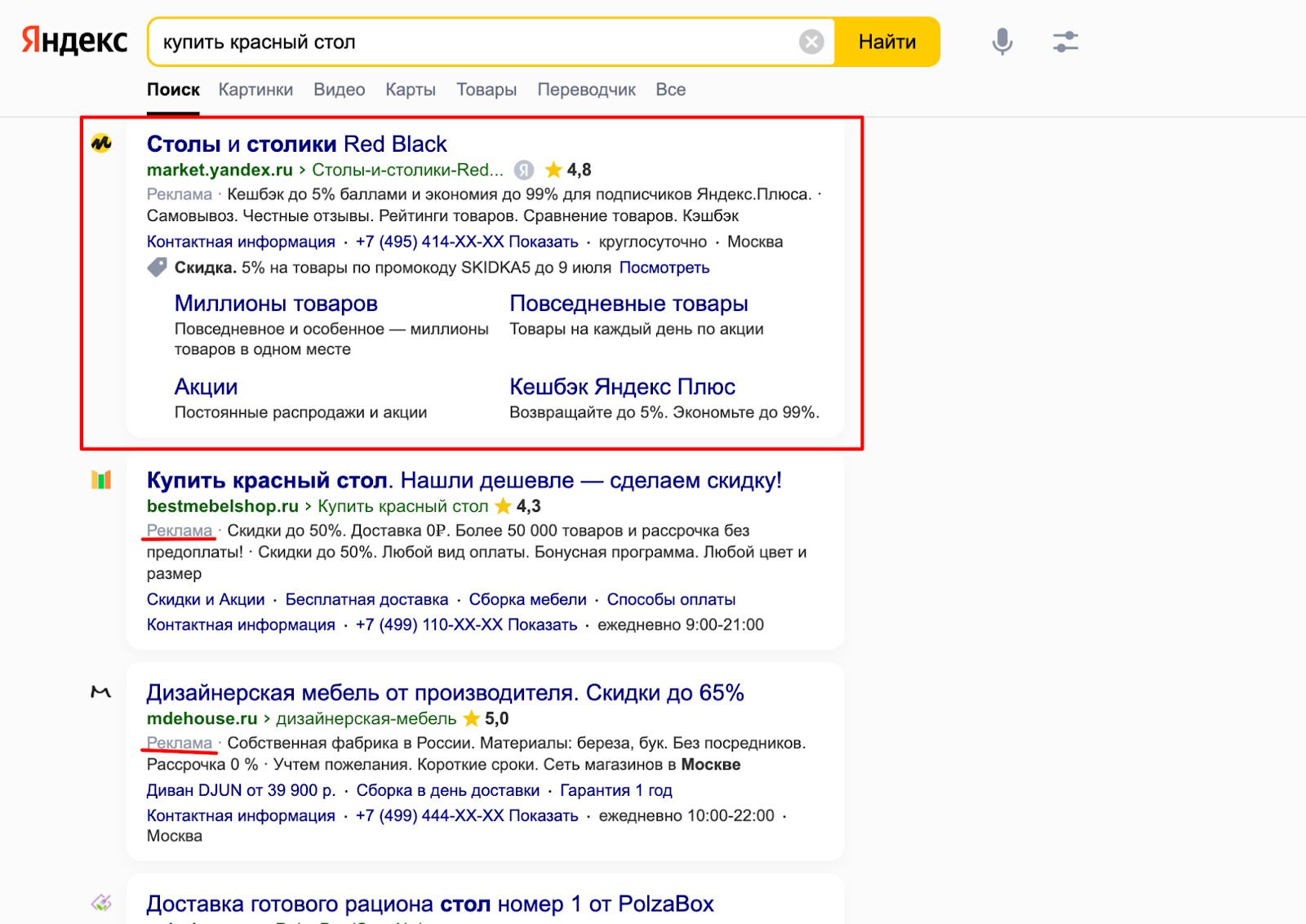This screenshot has height=924, width=1306.
Task: Open Миллионы товаров sitelink
Action: pyautogui.click(x=276, y=304)
